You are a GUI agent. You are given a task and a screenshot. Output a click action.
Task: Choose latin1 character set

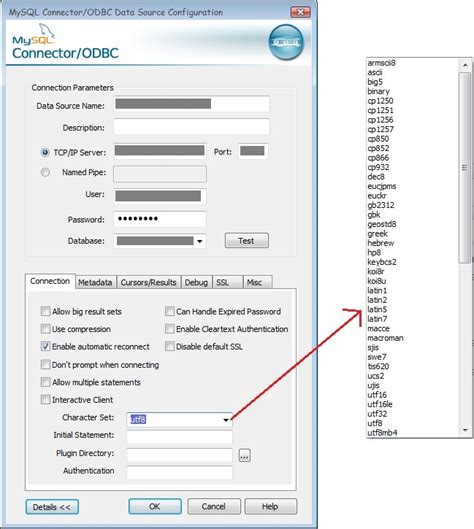(377, 290)
